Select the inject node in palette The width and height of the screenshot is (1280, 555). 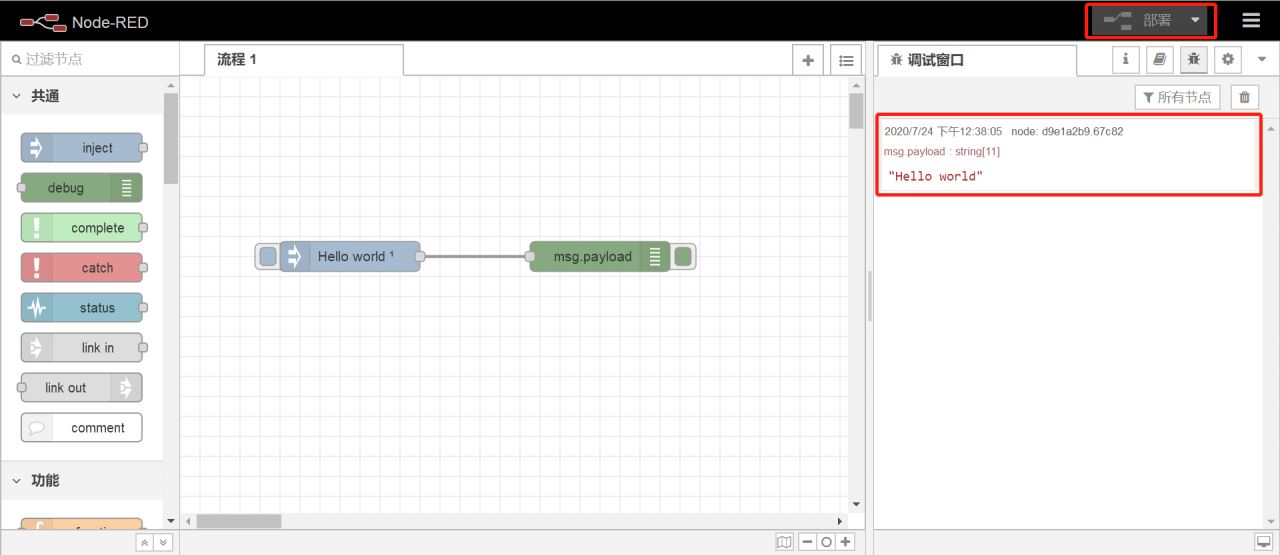82,148
